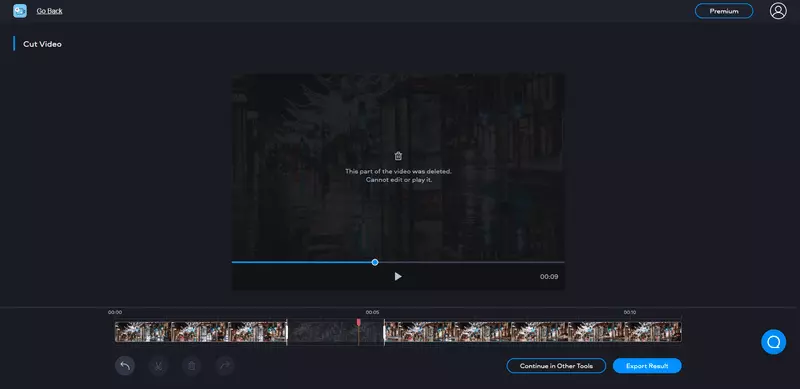Screen dimensions: 800x389
Task: Click the undo arrow icon
Action: click(x=125, y=366)
